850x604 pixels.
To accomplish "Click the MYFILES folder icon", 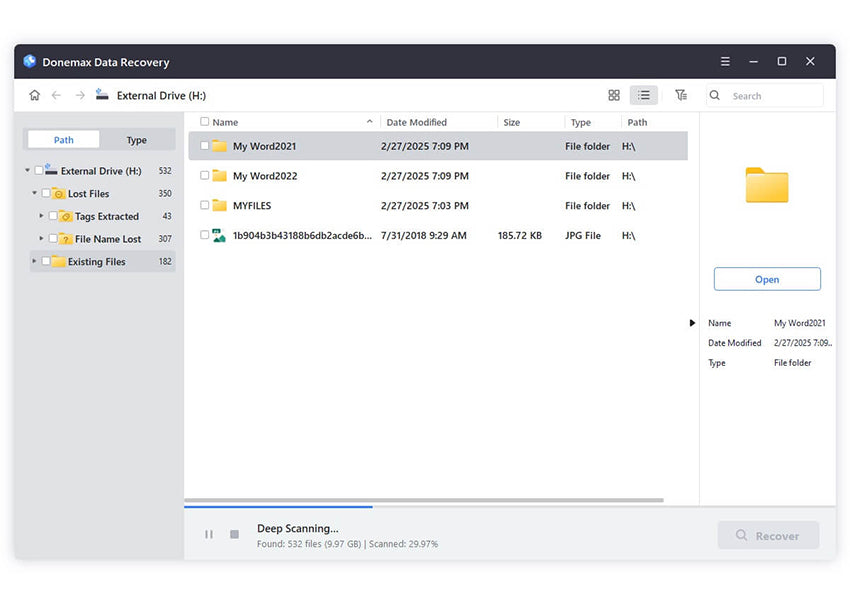I will click(x=220, y=205).
